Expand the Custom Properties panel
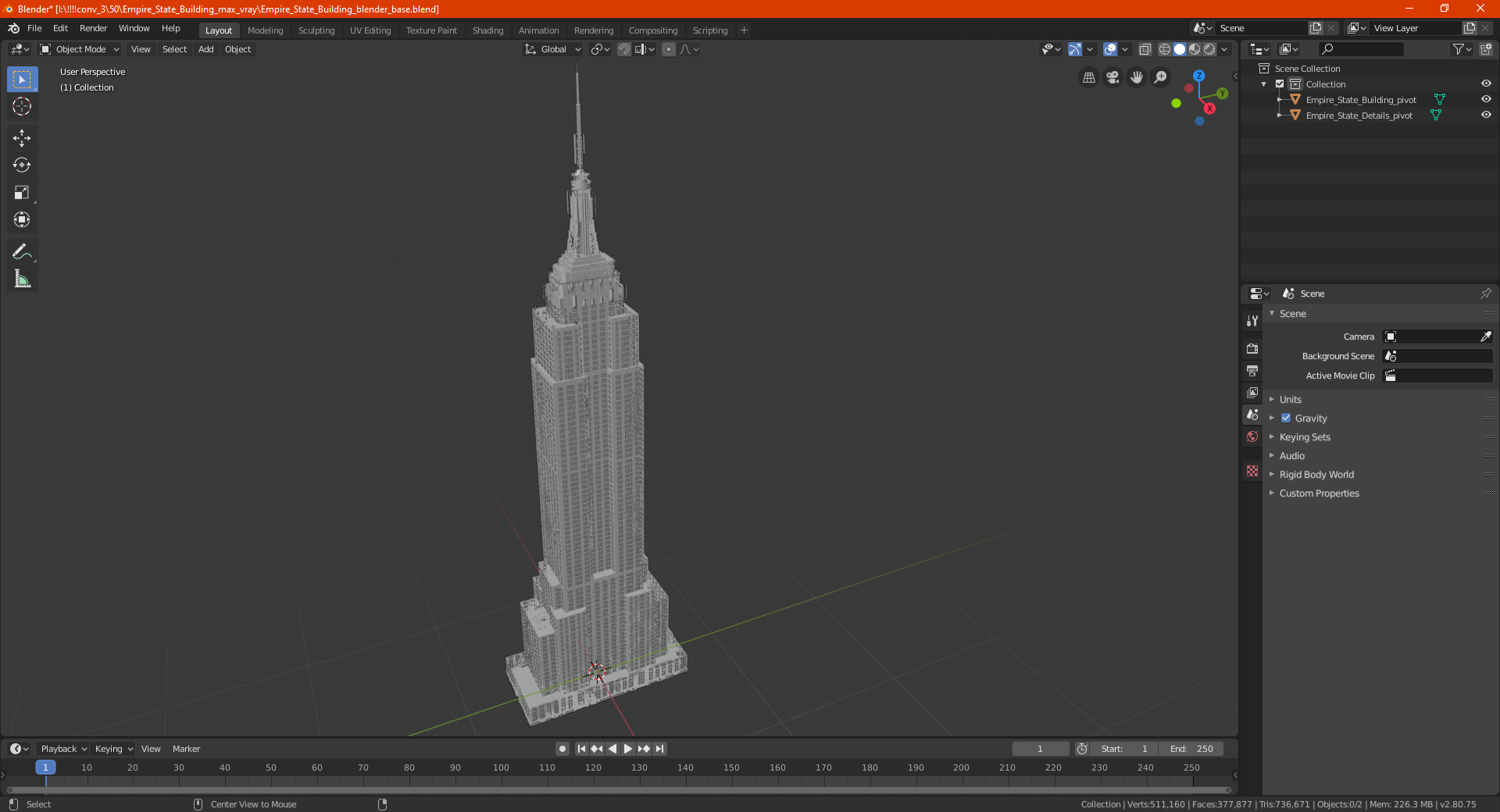Image resolution: width=1500 pixels, height=812 pixels. pyautogui.click(x=1319, y=493)
